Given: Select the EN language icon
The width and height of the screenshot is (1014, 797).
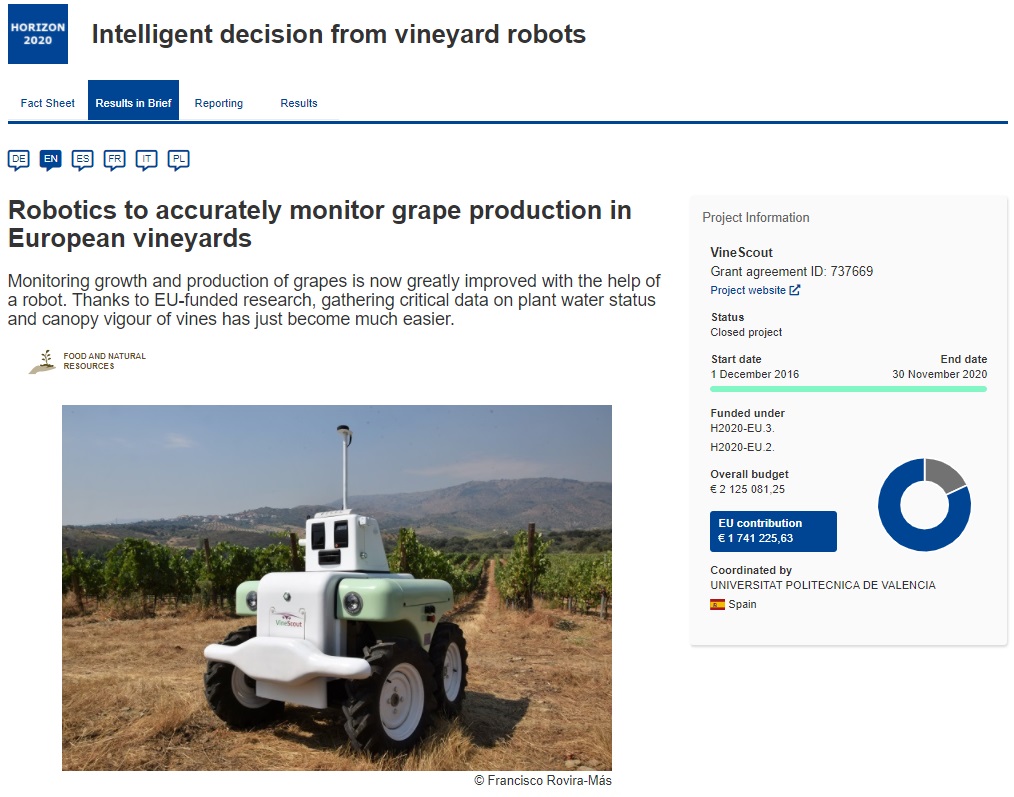Looking at the screenshot, I should tap(50, 159).
